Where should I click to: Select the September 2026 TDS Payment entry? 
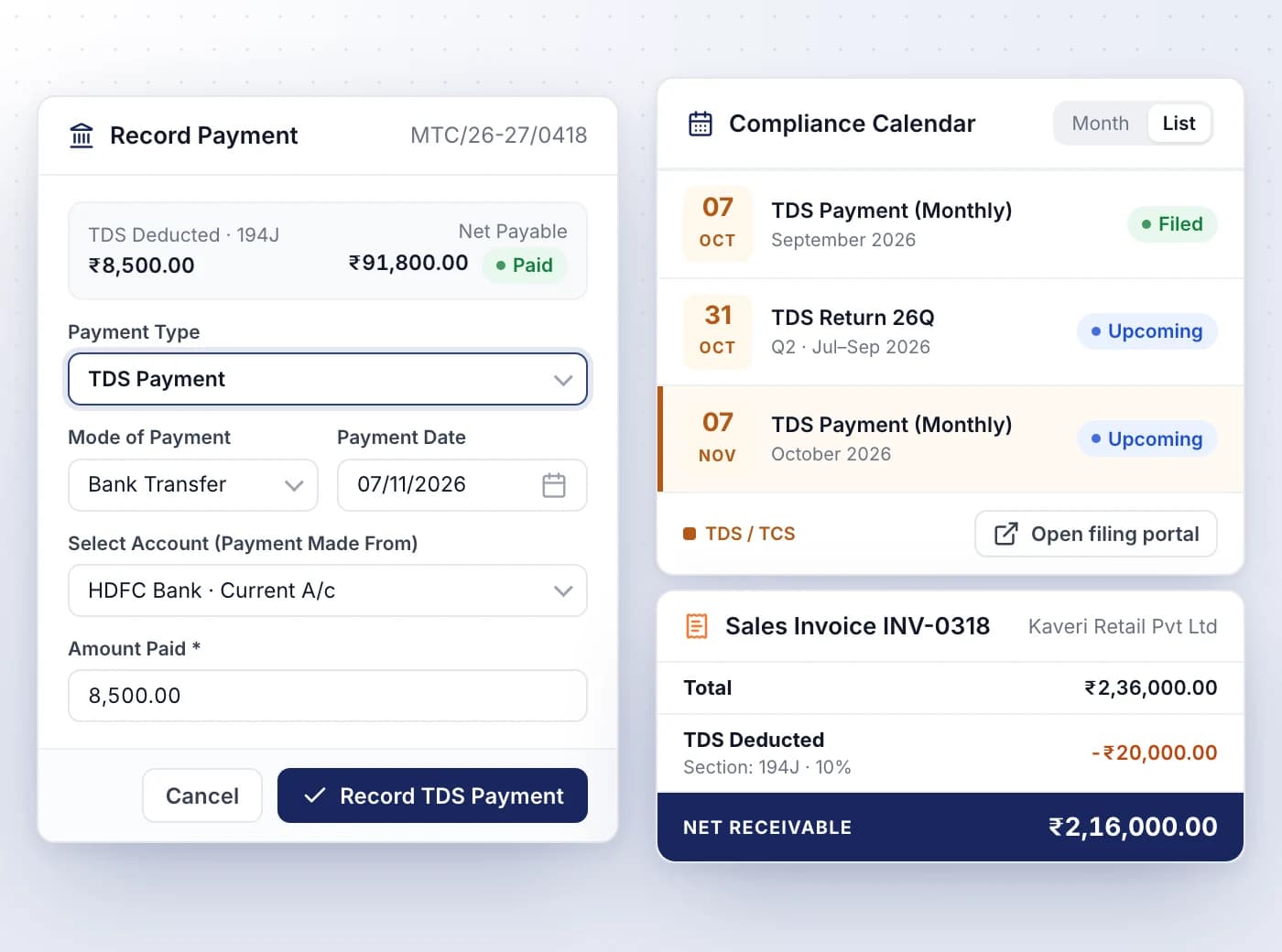(951, 224)
